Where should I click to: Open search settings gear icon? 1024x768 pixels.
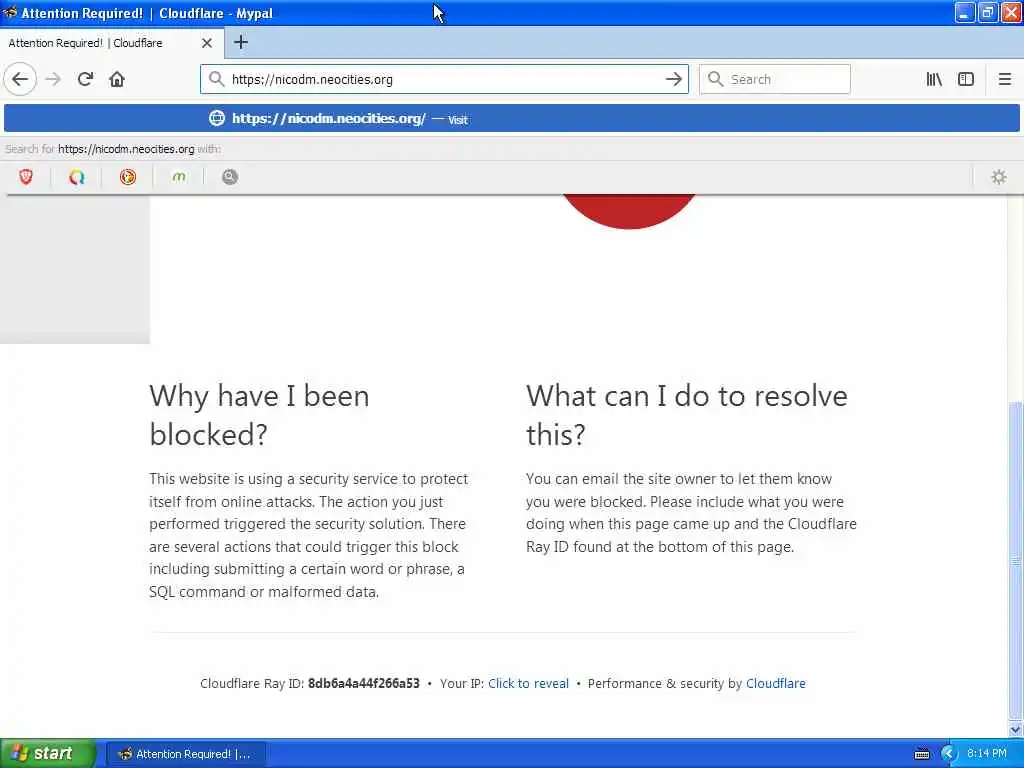pos(999,177)
